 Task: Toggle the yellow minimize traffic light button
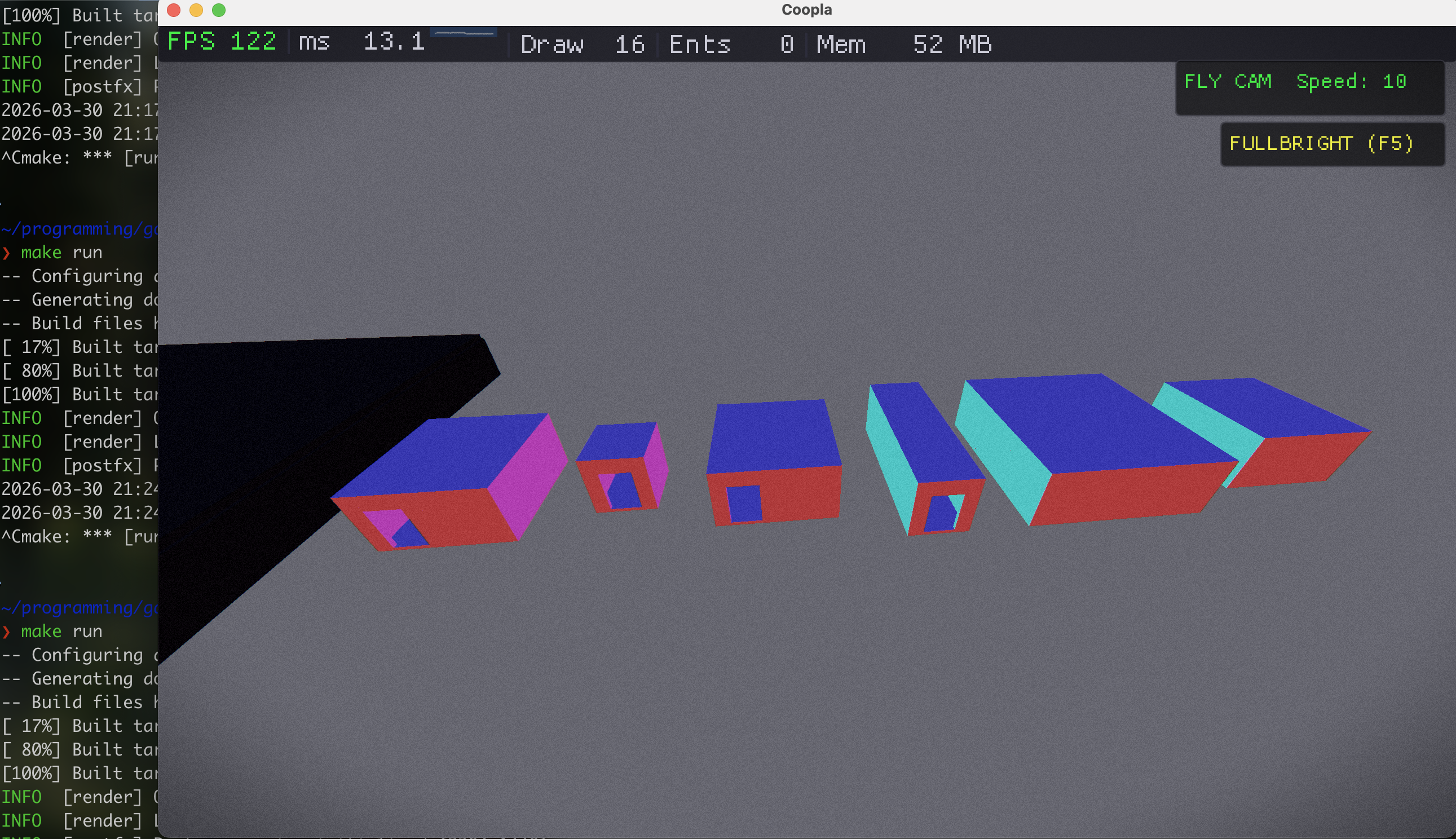tap(196, 10)
